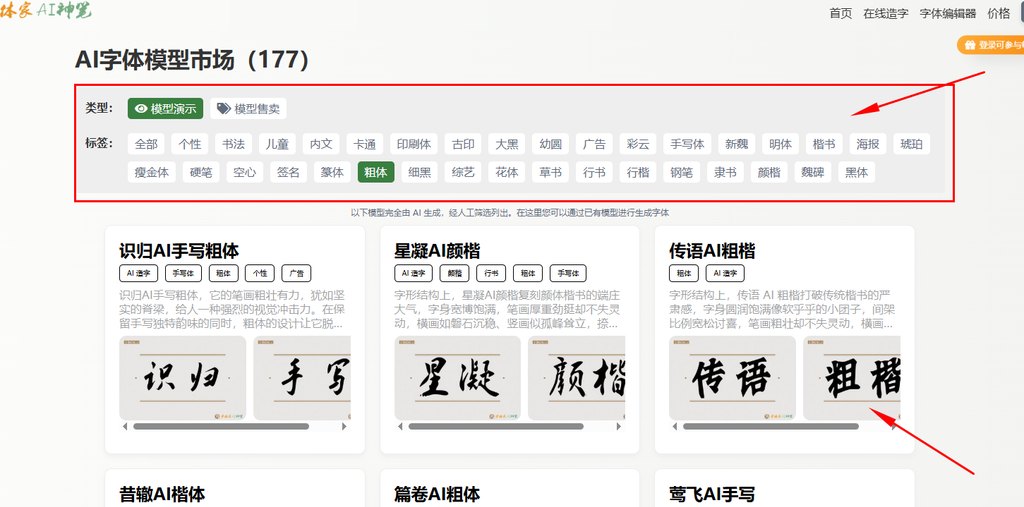
Task: Filter by the 海报 tag
Action: 868,144
